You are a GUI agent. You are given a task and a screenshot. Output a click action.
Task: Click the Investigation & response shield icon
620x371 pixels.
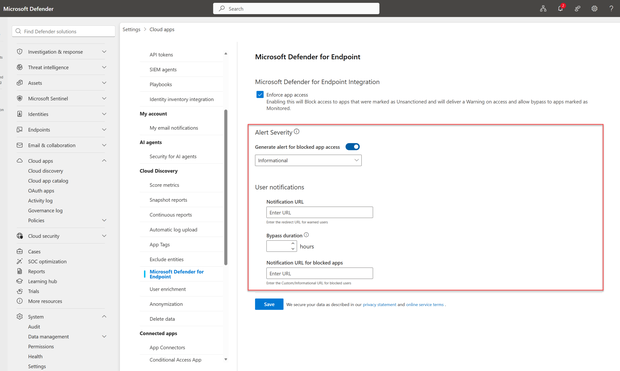coord(19,51)
